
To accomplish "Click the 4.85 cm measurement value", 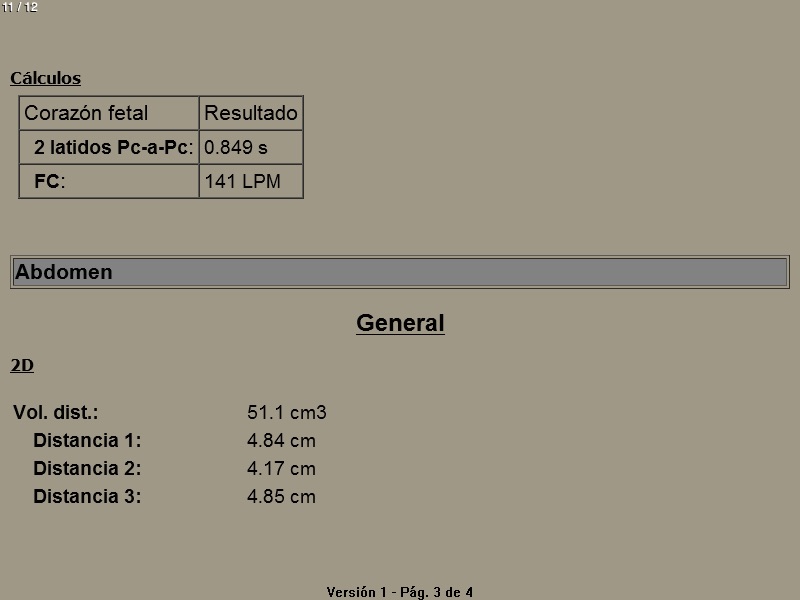I will pyautogui.click(x=281, y=497).
